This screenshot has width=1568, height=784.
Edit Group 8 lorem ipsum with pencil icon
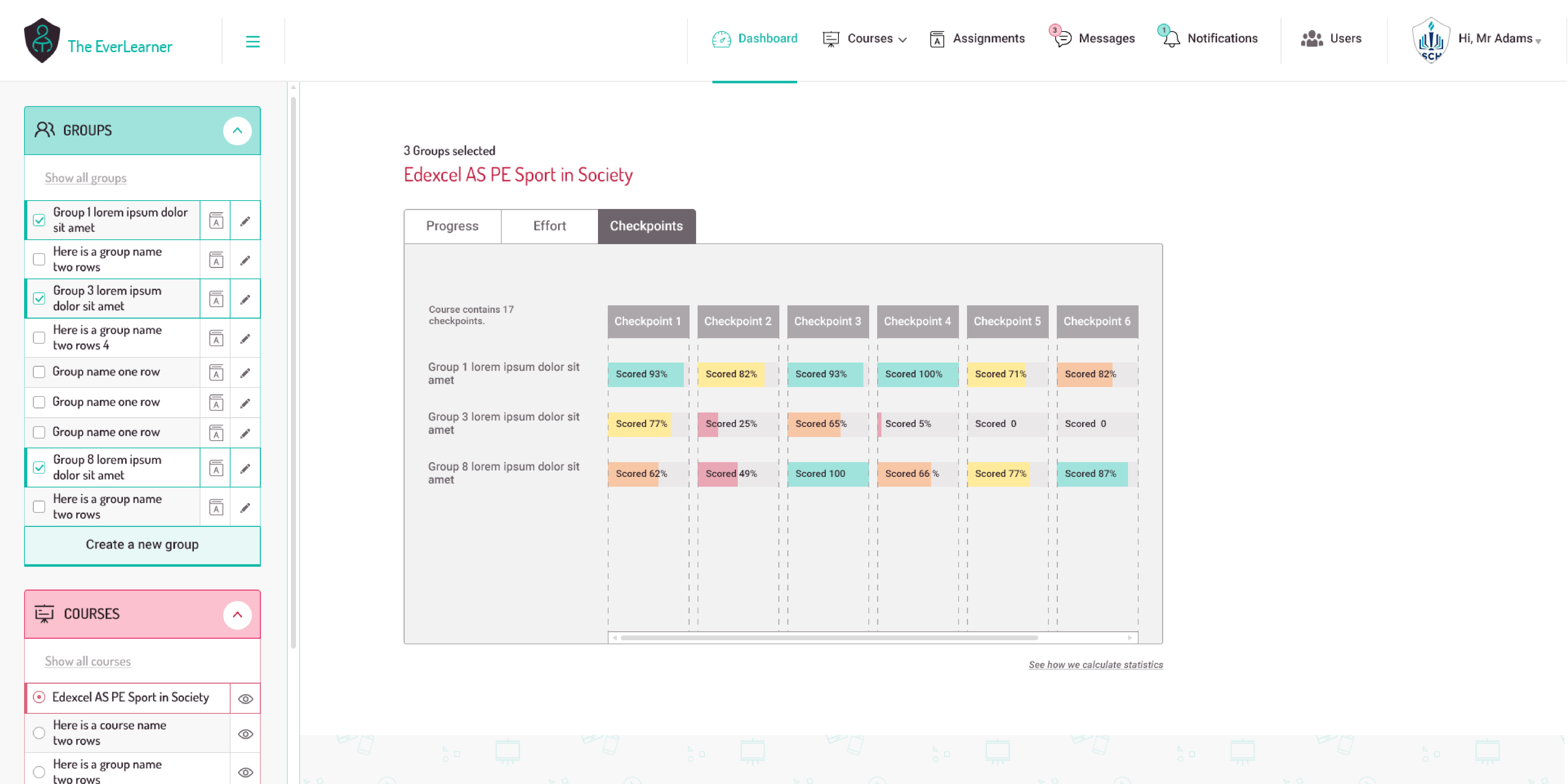pyautogui.click(x=245, y=468)
